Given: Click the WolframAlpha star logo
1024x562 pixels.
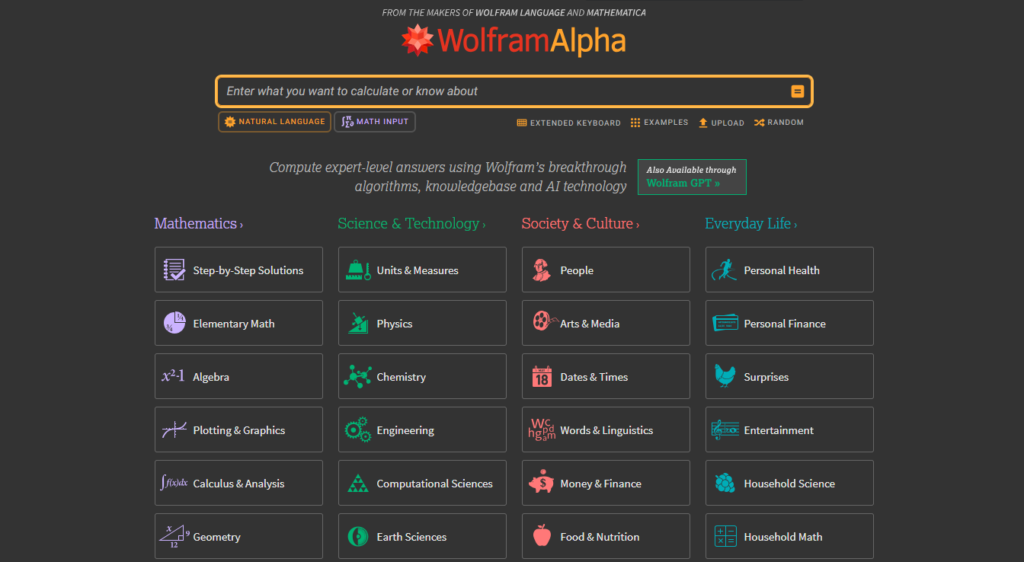Looking at the screenshot, I should [417, 40].
